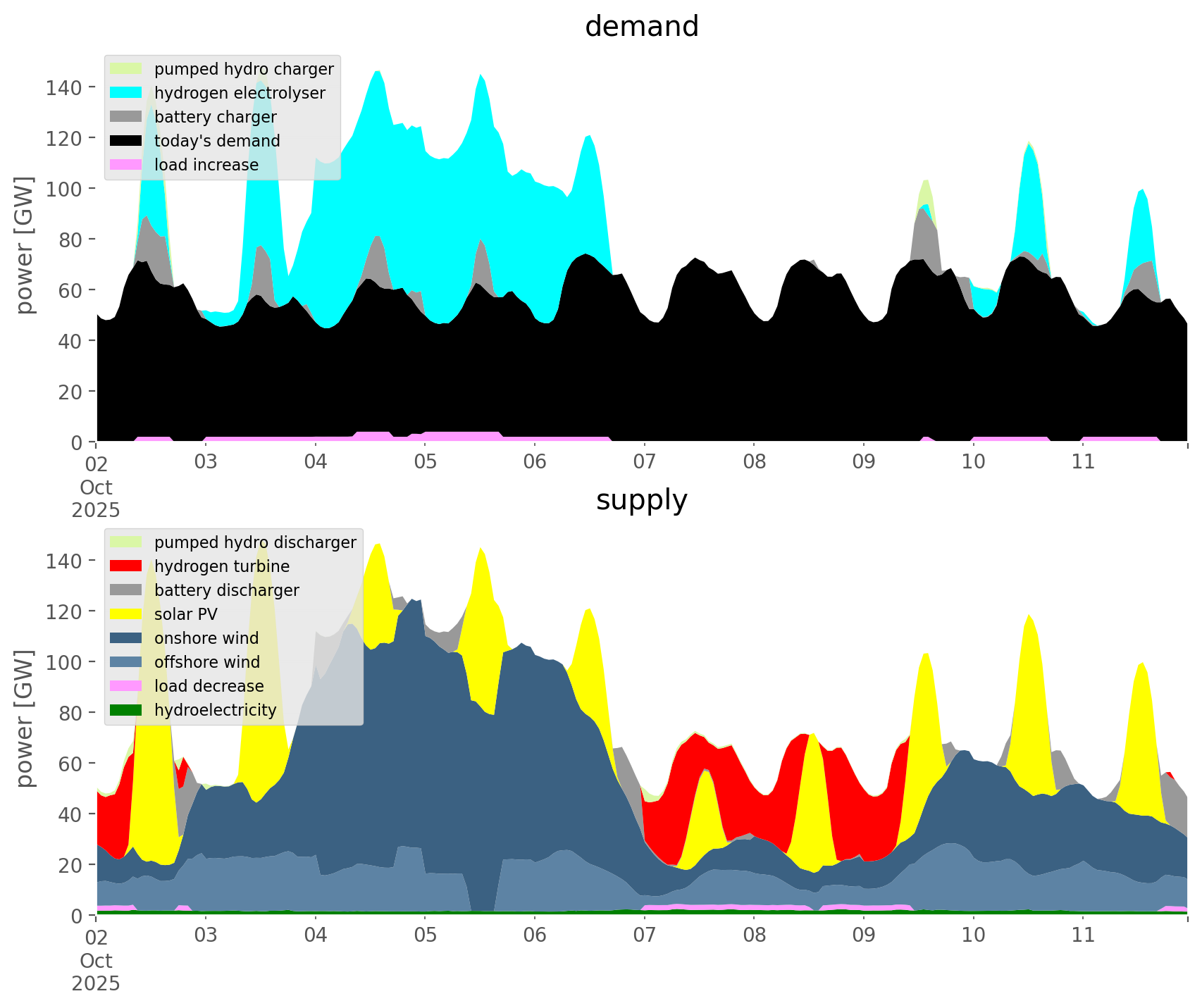Select the 'battery discharger' legend label

(226, 590)
